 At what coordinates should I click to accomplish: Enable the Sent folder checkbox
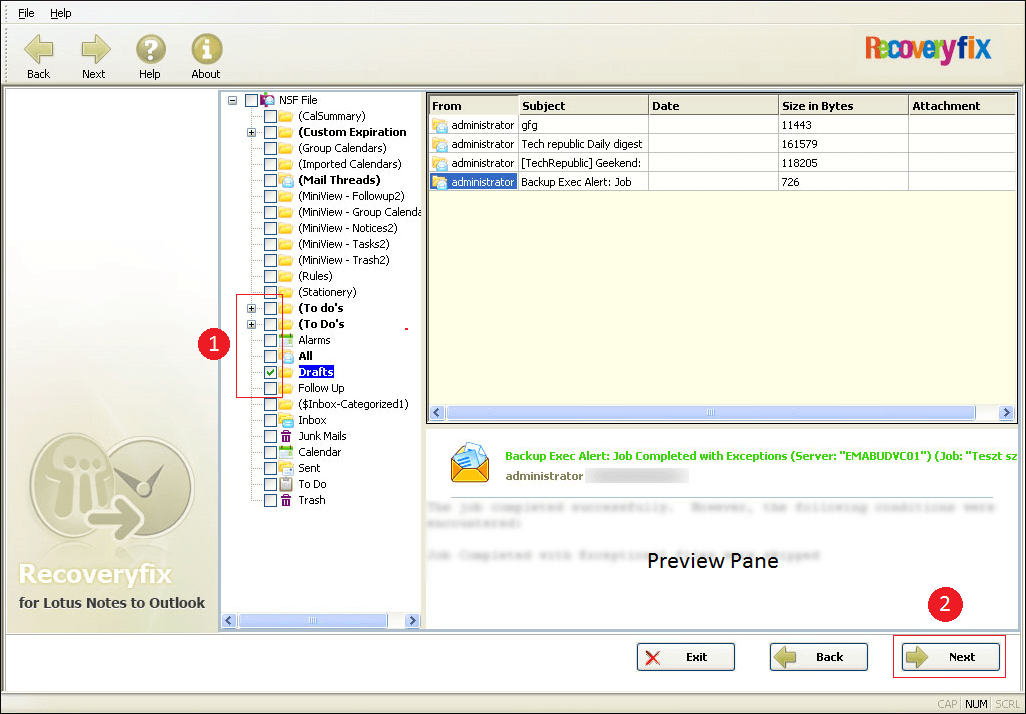tap(270, 469)
